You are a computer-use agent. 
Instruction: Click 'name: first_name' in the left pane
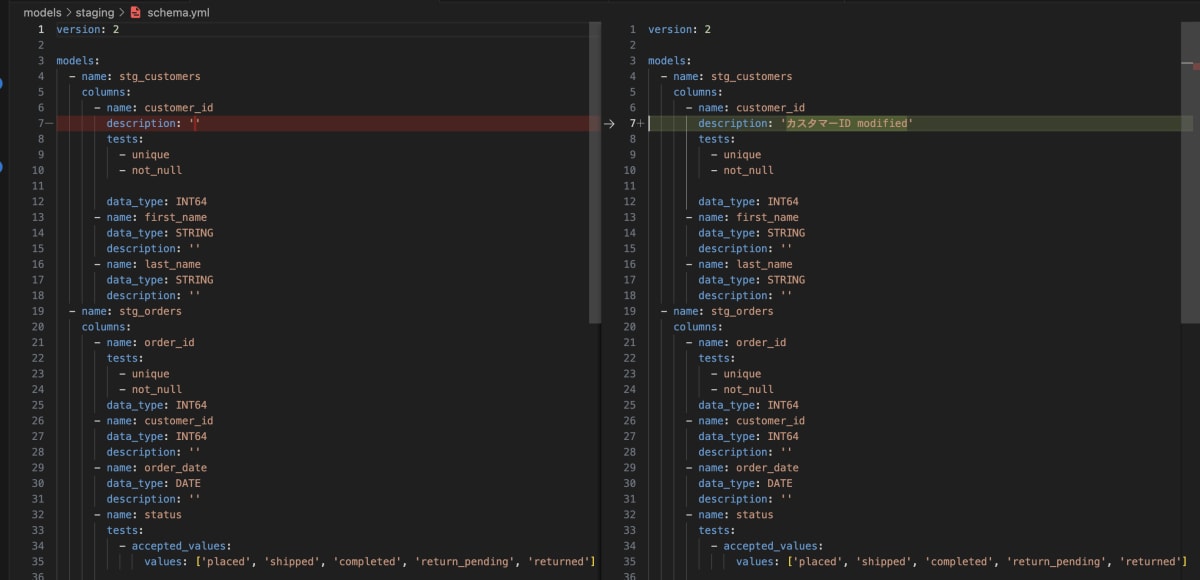pyautogui.click(x=157, y=218)
